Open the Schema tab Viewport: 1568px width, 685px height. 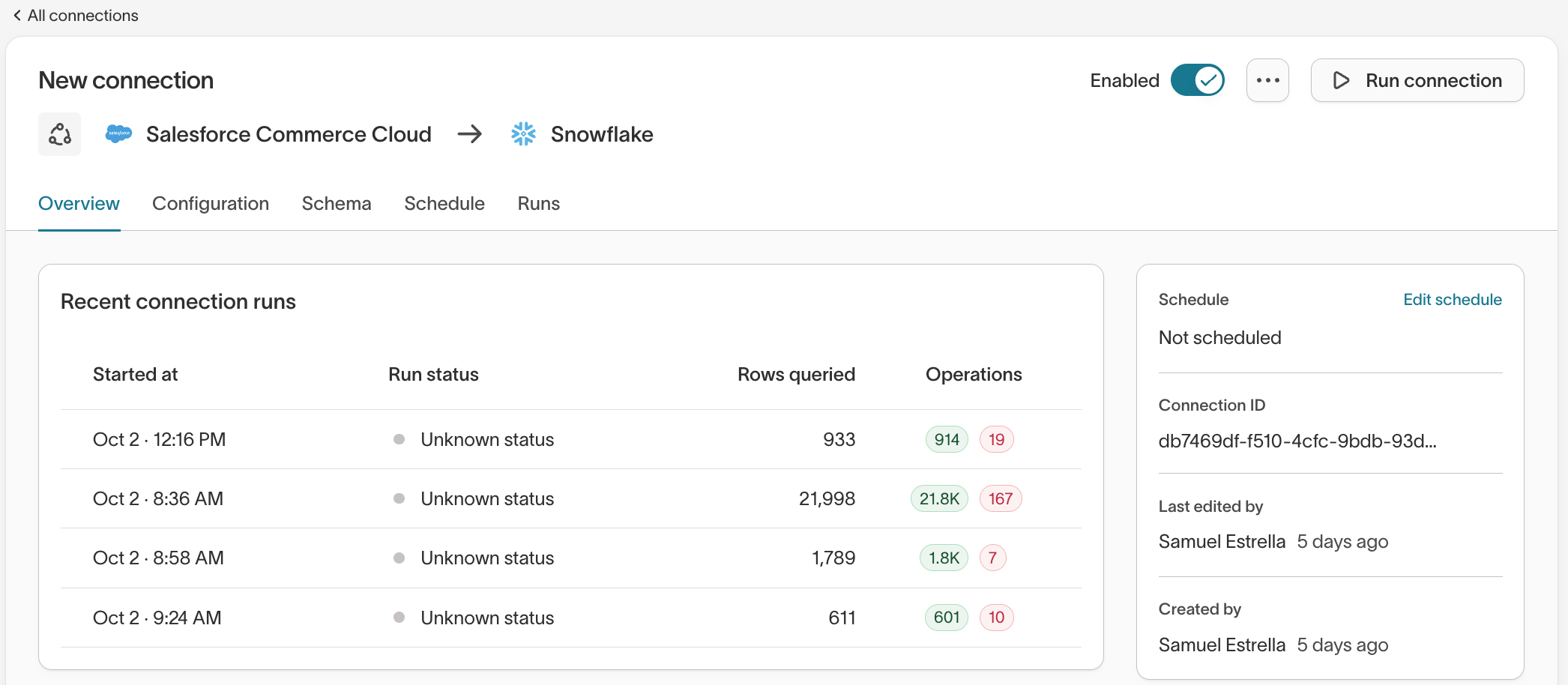[x=337, y=204]
